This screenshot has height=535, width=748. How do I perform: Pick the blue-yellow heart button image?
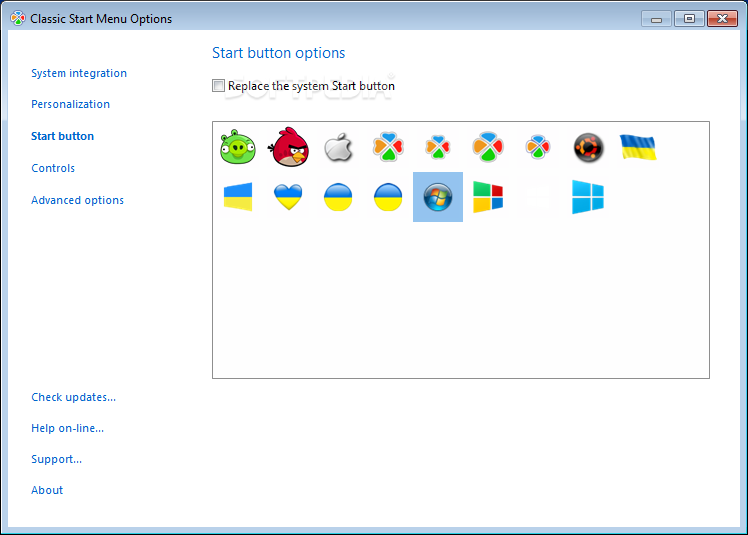point(288,197)
